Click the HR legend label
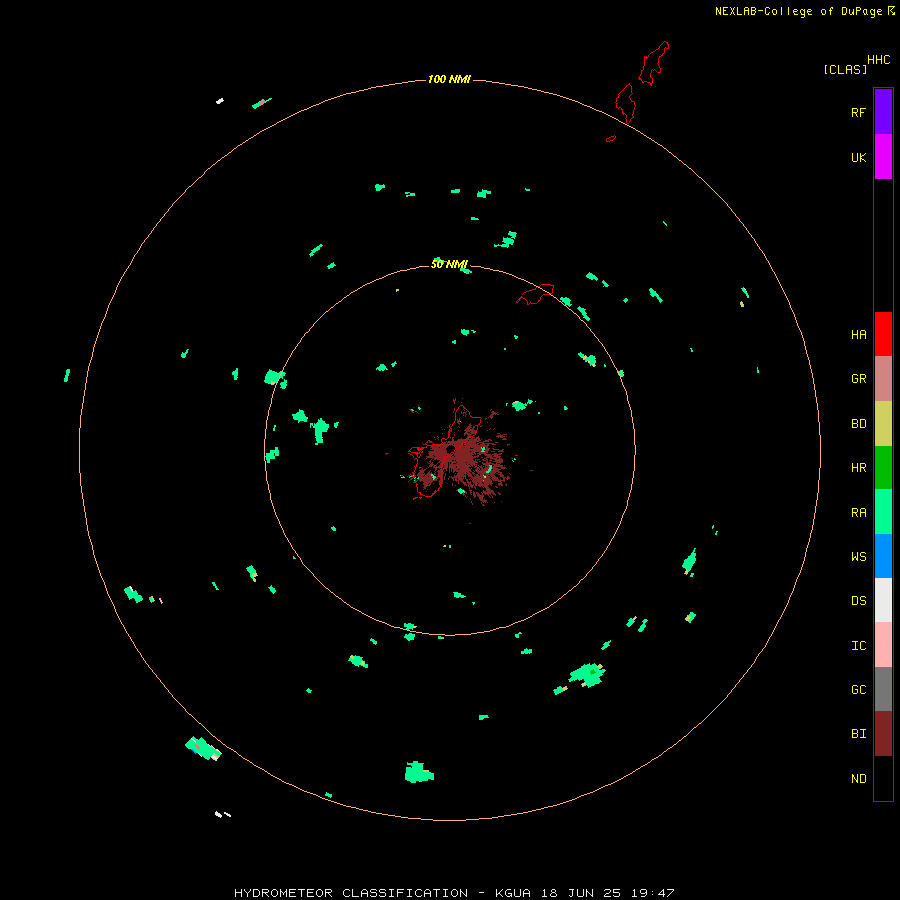900x900 pixels. point(858,468)
